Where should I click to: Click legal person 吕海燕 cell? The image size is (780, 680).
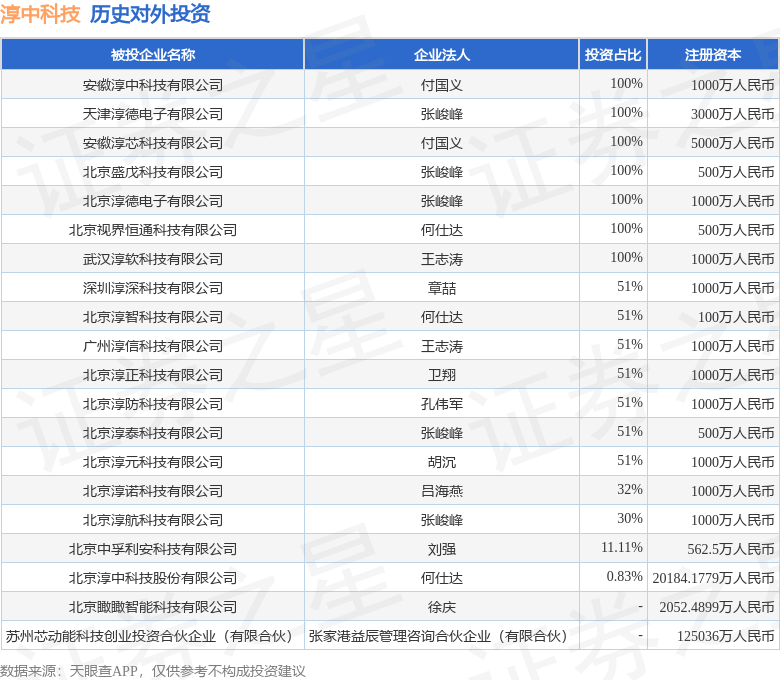(442, 491)
